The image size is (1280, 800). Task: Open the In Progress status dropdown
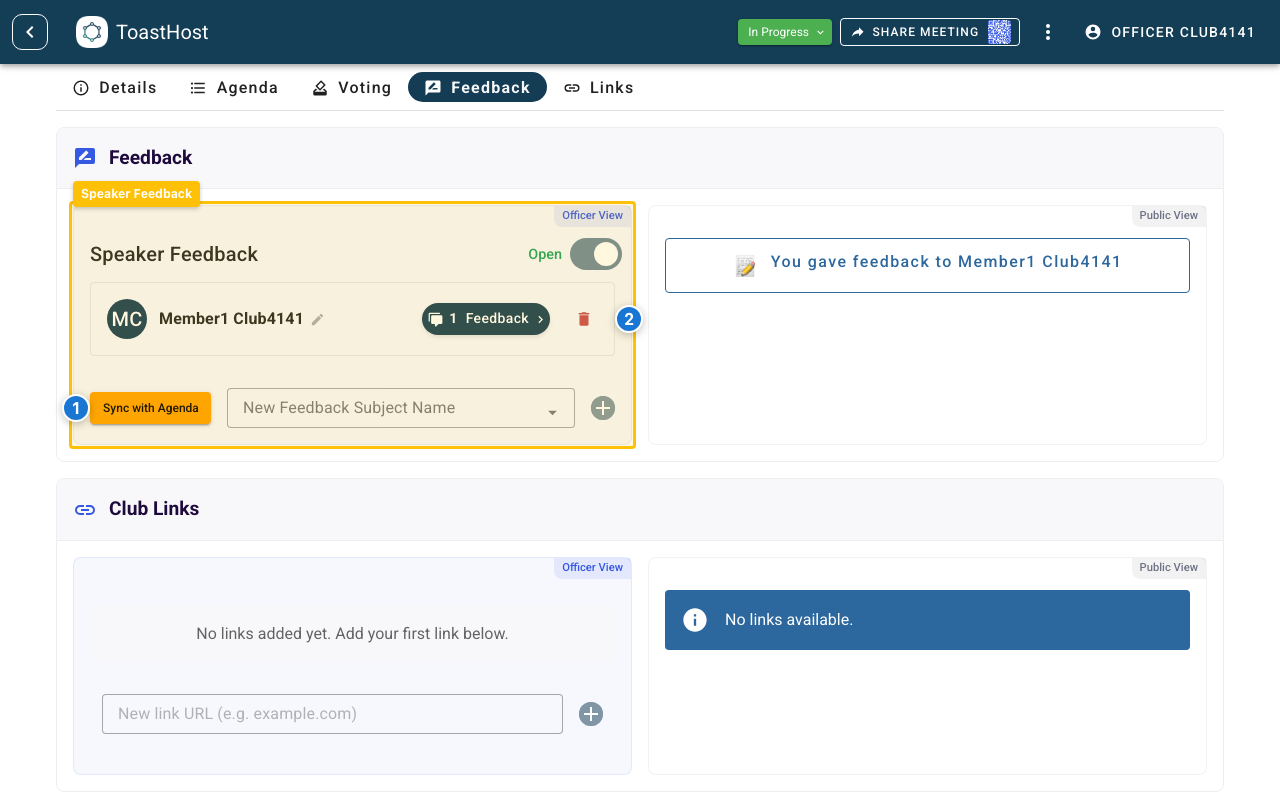click(784, 31)
